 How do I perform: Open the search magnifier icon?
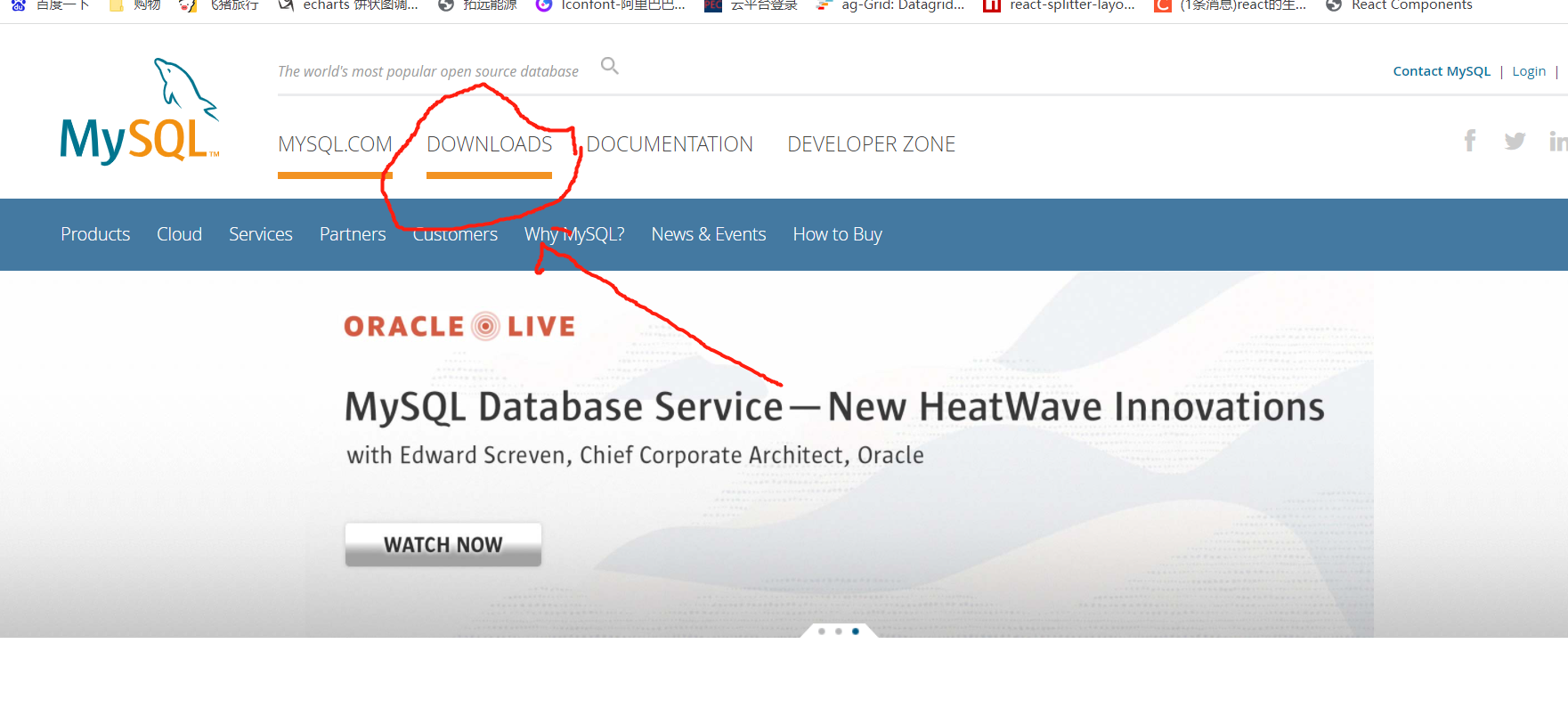610,66
